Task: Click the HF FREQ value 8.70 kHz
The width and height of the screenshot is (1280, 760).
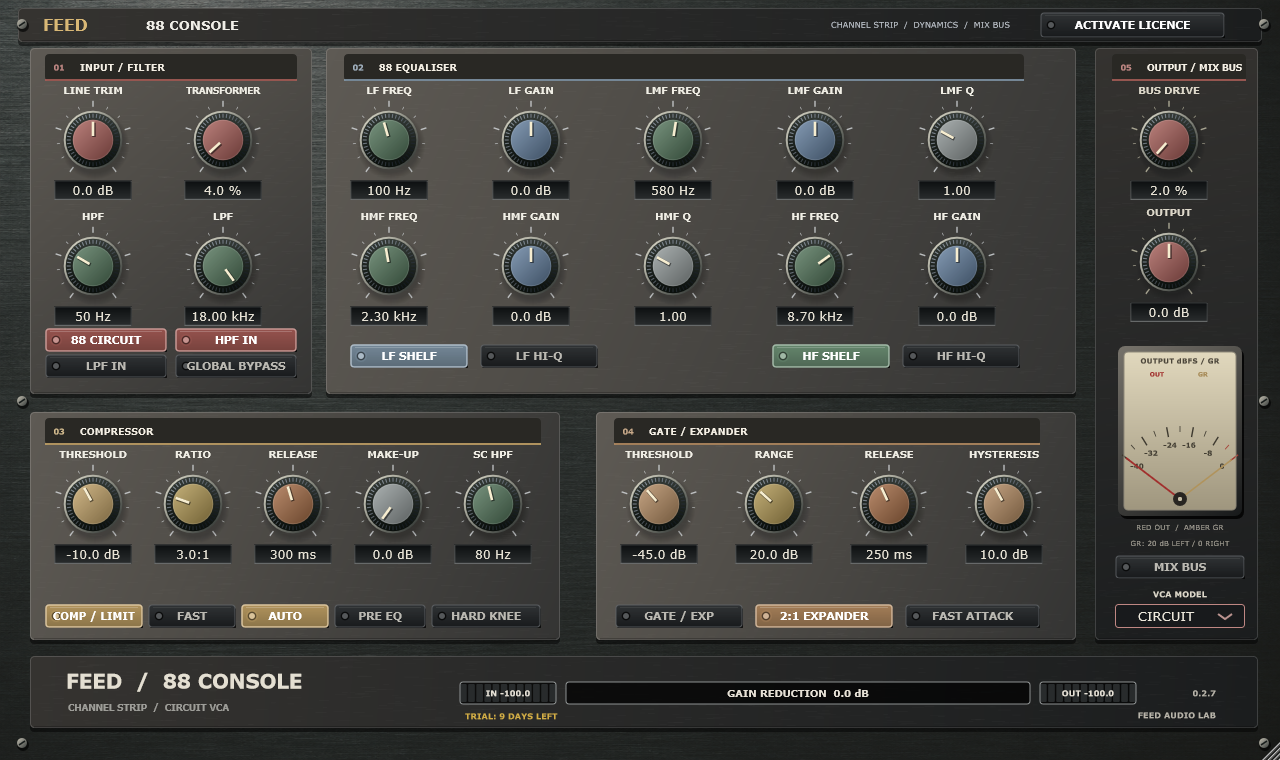Action: (x=815, y=316)
